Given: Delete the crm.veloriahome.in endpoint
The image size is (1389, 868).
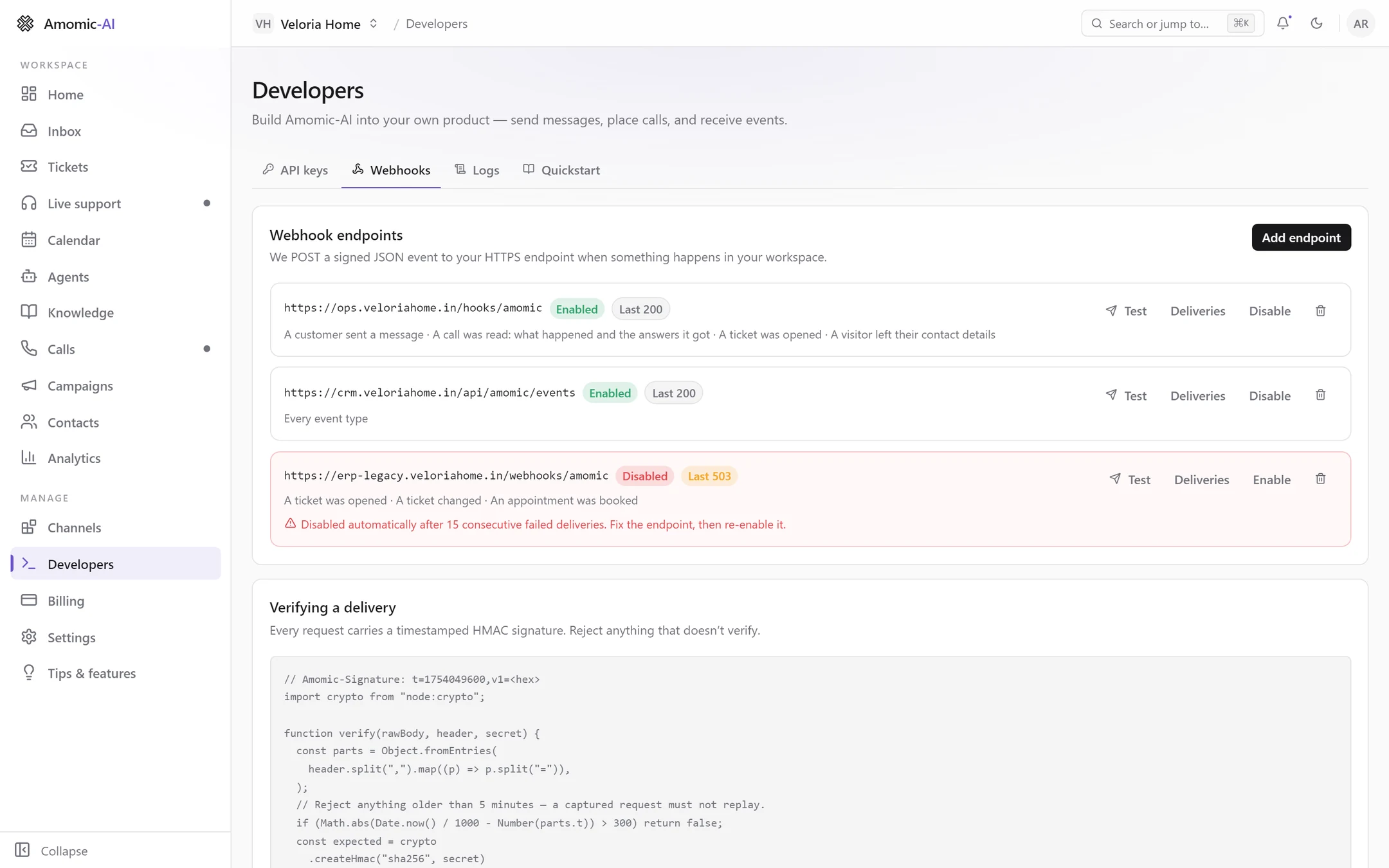Looking at the screenshot, I should [x=1320, y=395].
